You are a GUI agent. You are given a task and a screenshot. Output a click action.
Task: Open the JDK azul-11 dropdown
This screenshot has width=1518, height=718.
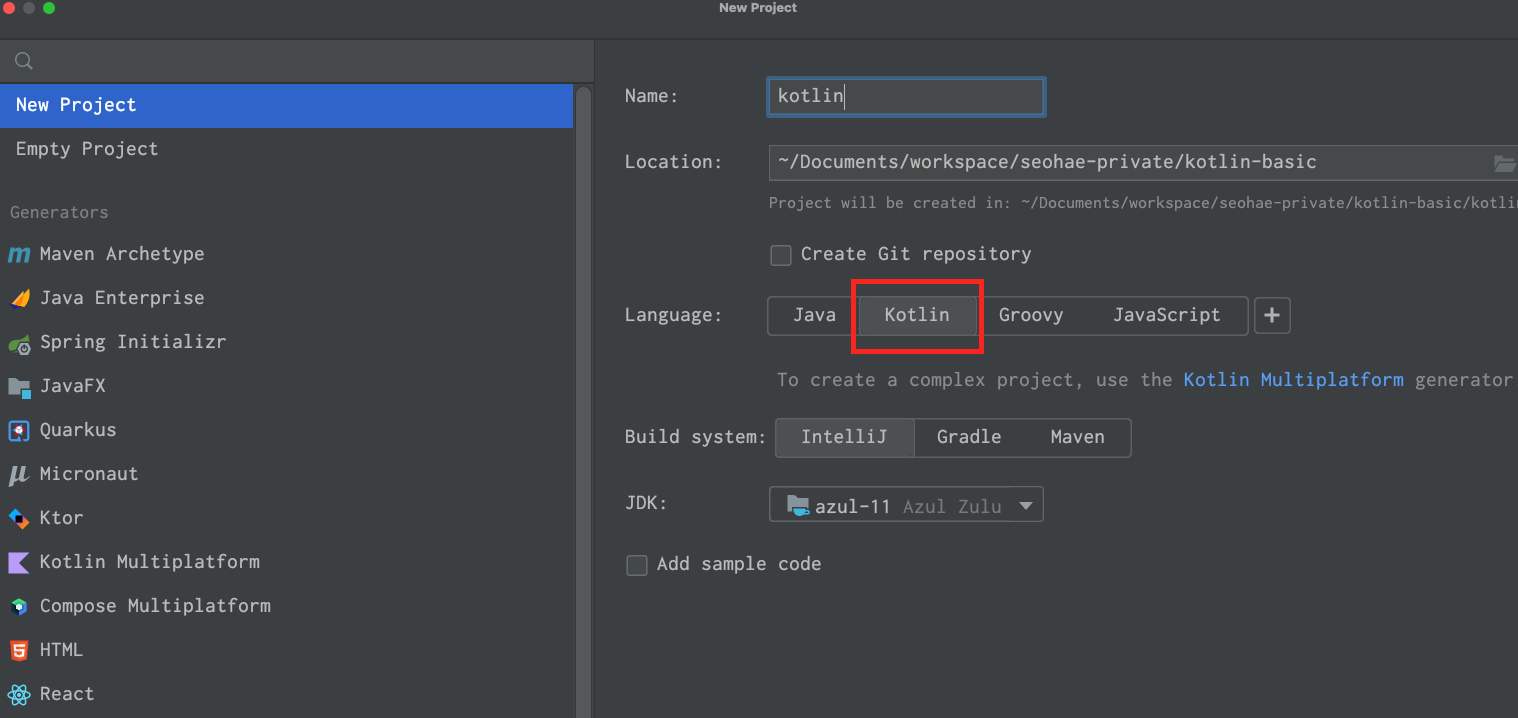906,505
